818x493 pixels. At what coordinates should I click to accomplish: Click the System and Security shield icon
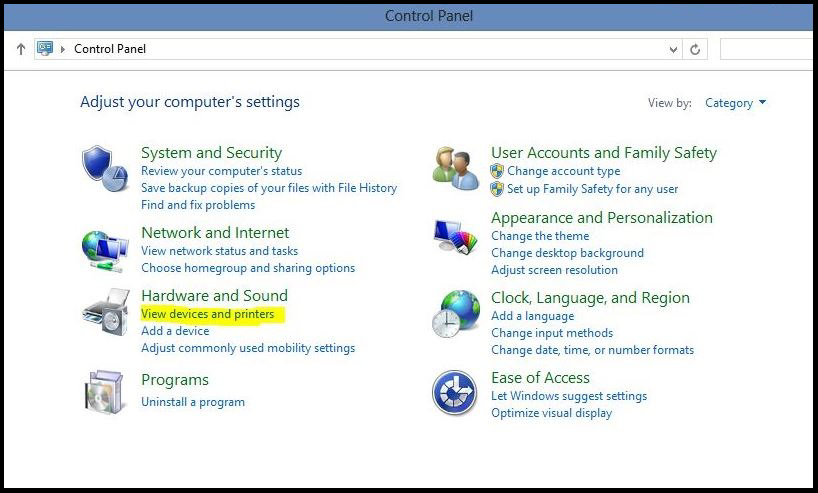pyautogui.click(x=105, y=169)
